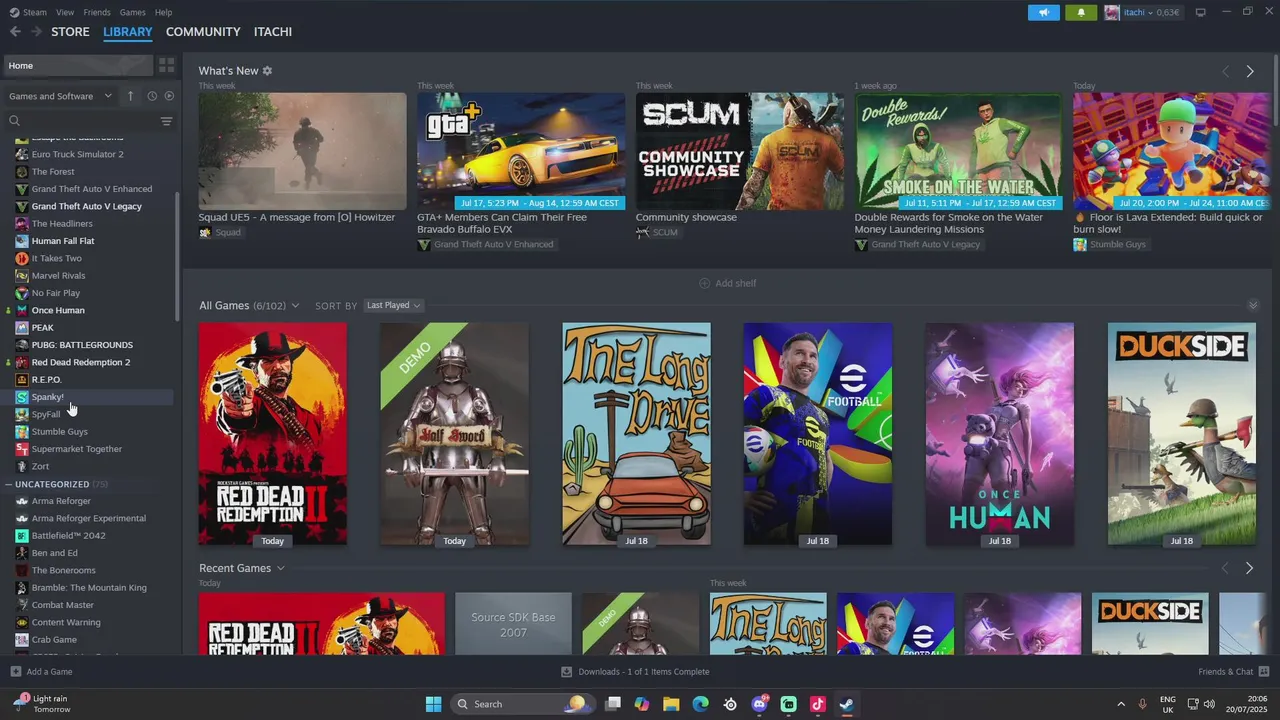Open the Games and Software filter dropdown
This screenshot has height=720, width=1280.
tap(60, 96)
